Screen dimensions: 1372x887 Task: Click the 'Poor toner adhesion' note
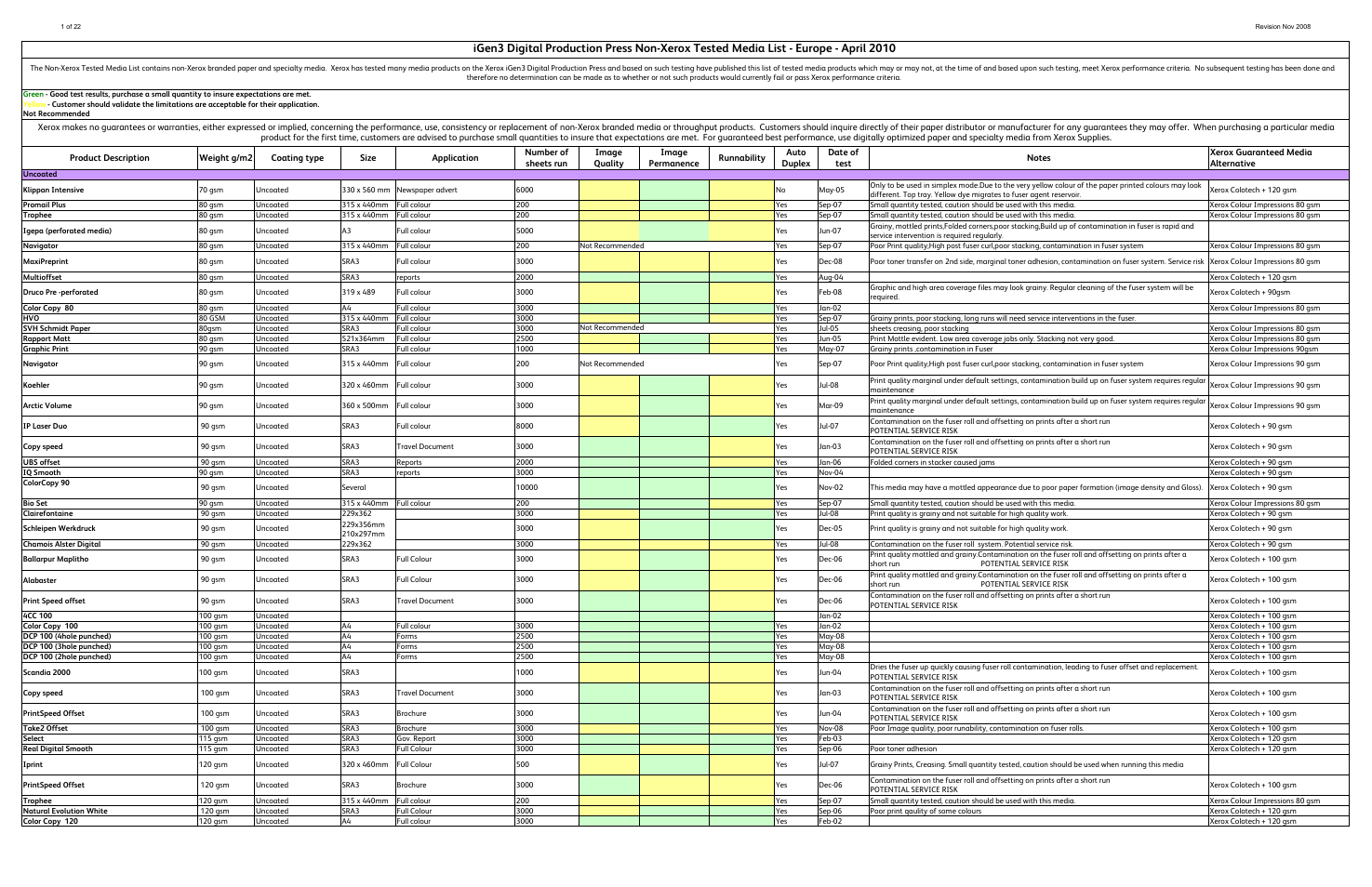click(x=903, y=748)
